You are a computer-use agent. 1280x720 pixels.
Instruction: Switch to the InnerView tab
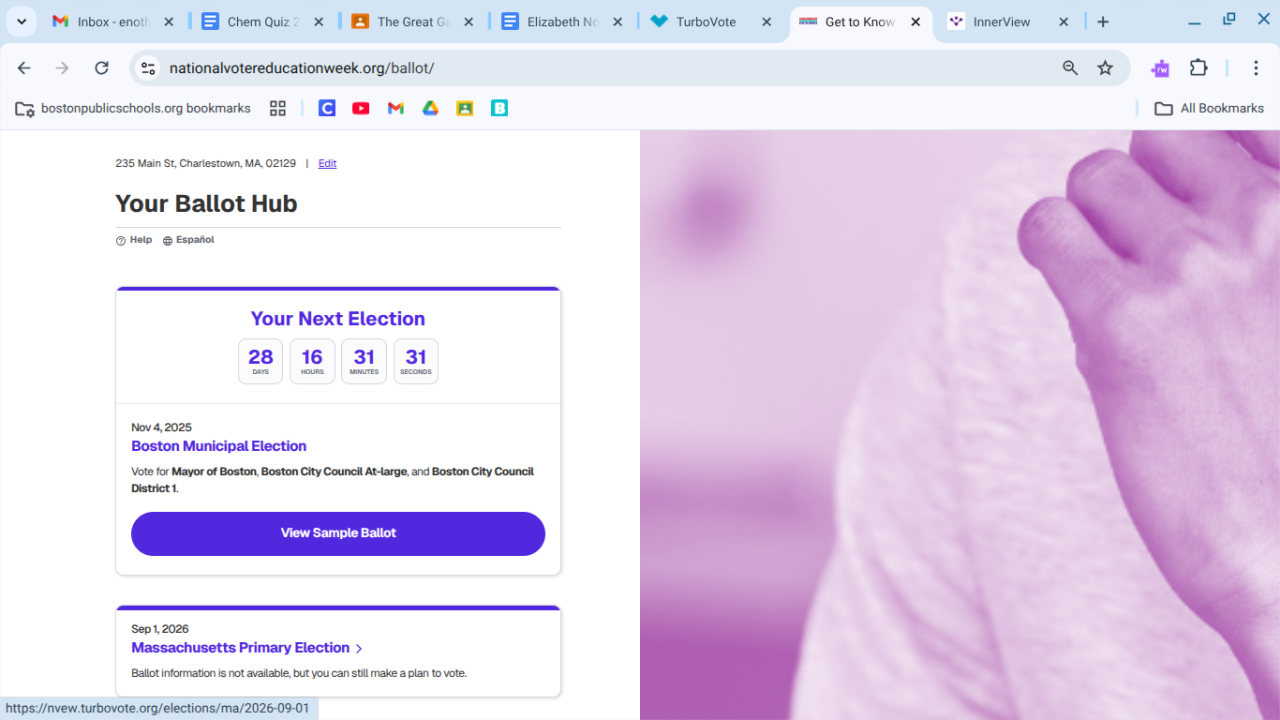(x=1009, y=22)
